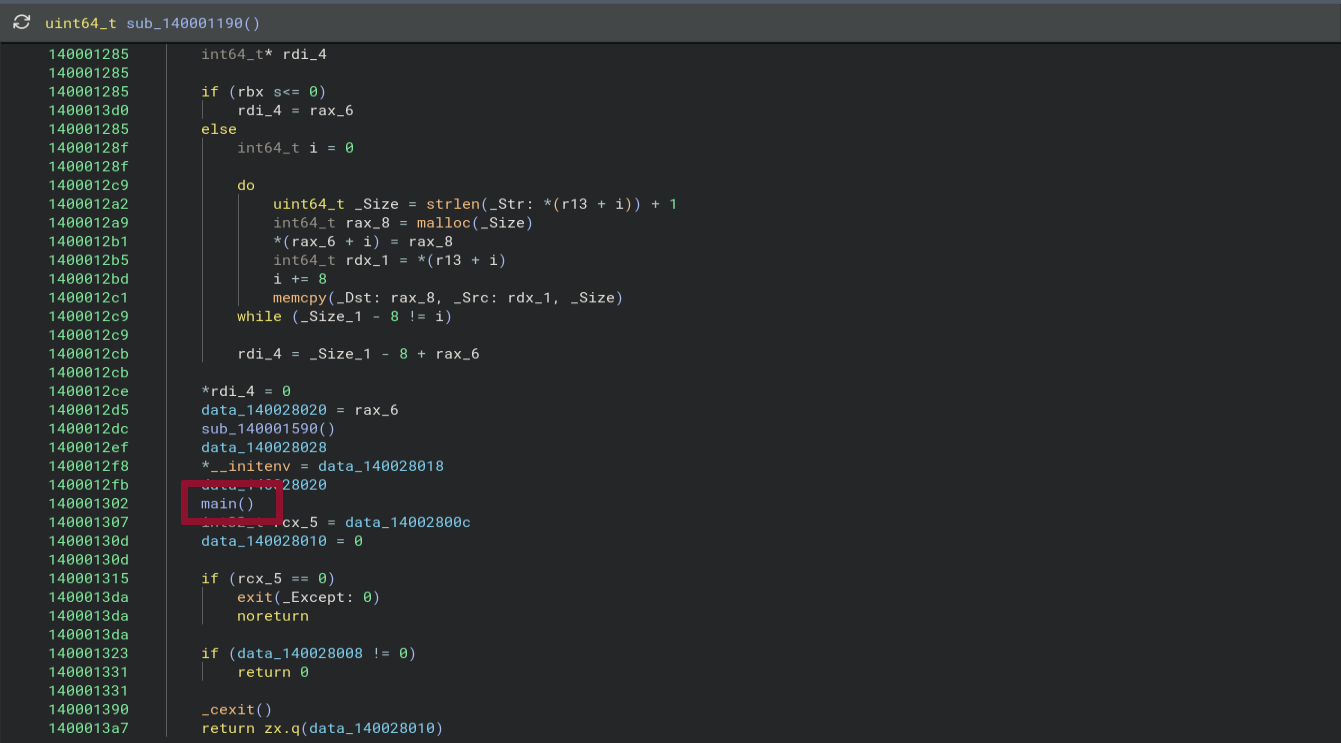The width and height of the screenshot is (1341, 743).
Task: Click the 'int64_t i = 0' declaration
Action: [x=295, y=148]
